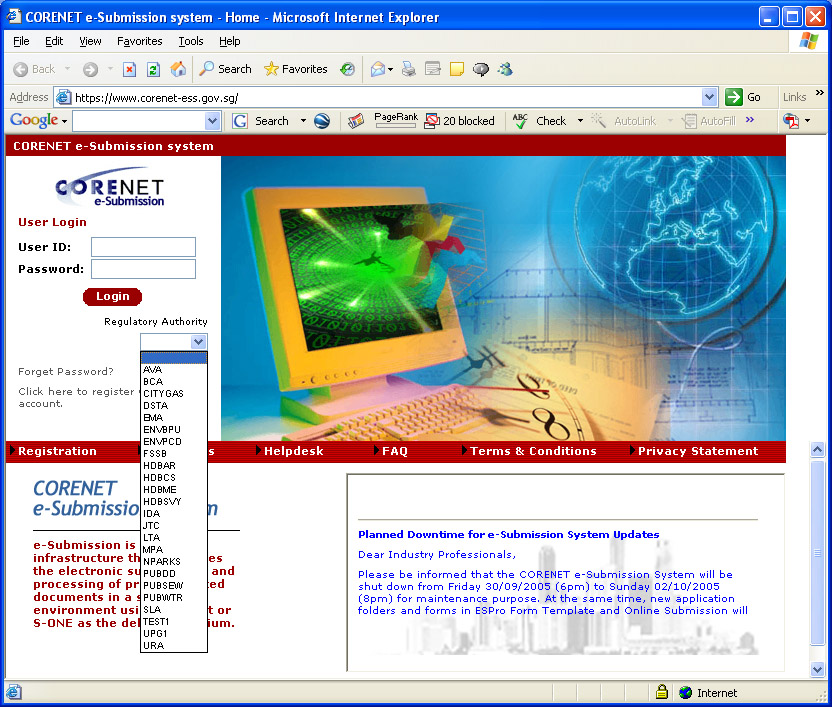Click the notice frame scroll up arrow
Viewport: 832px width, 707px height.
coord(818,450)
